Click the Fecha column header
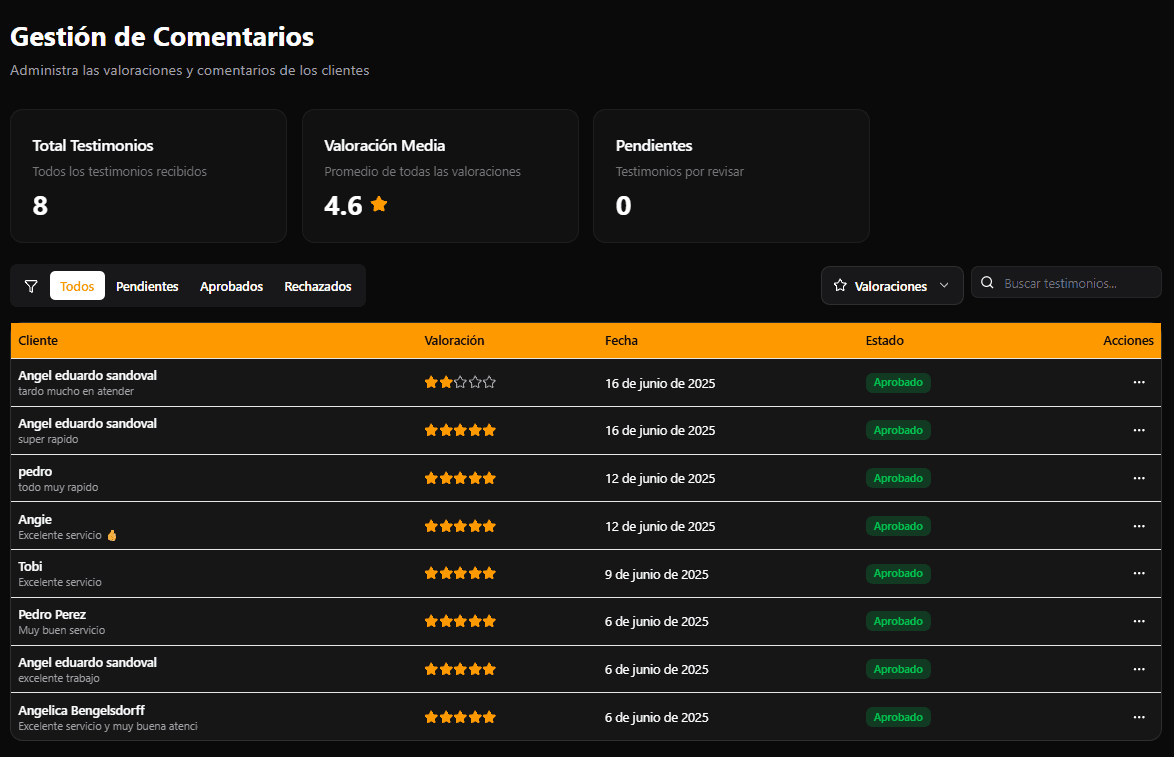The image size is (1174, 757). click(x=621, y=341)
